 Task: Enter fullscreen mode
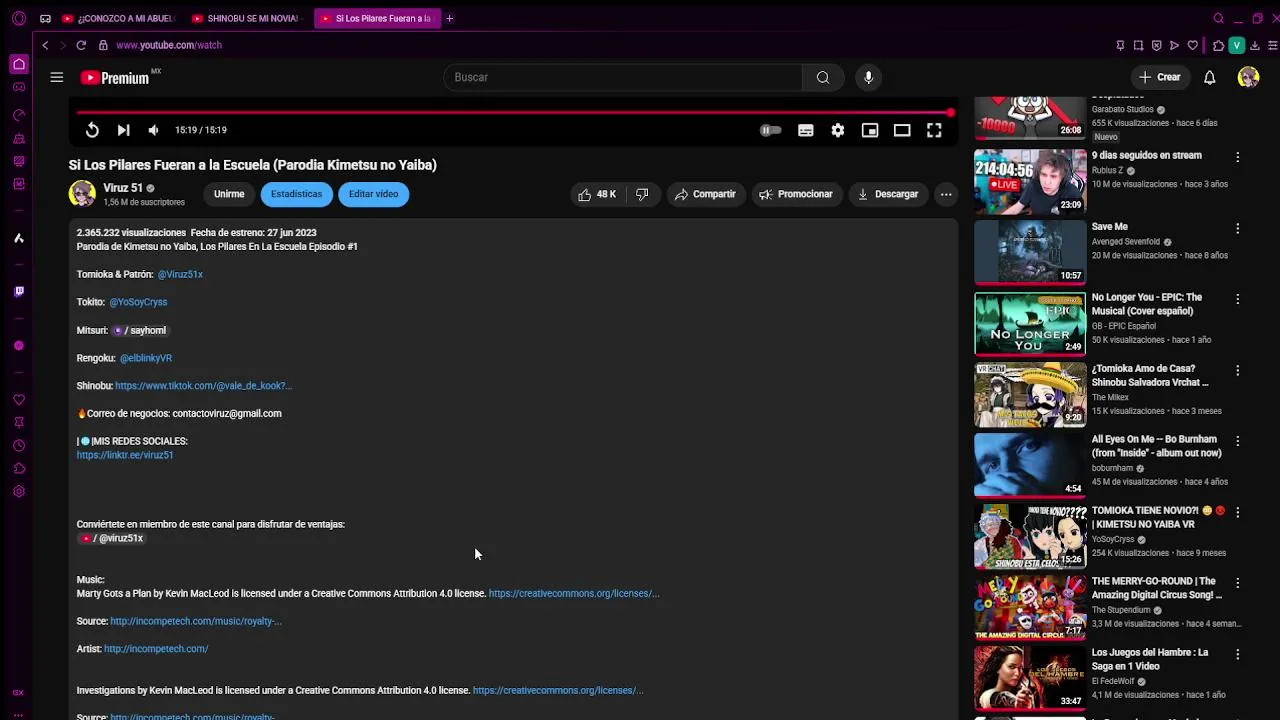pos(934,130)
